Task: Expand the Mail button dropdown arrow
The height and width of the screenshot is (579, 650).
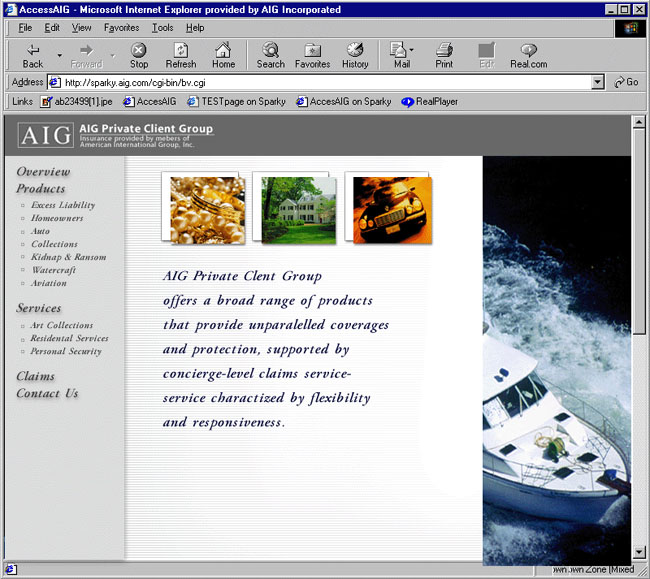Action: (411, 51)
